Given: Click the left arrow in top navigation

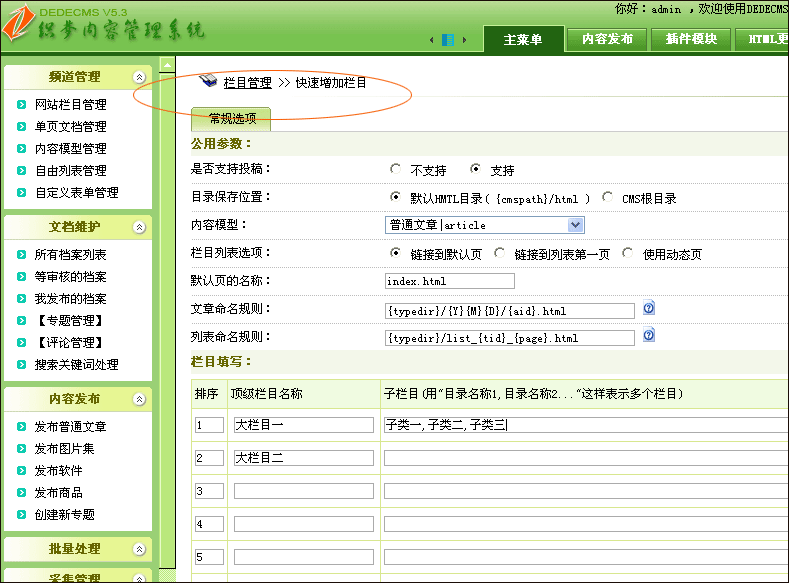Looking at the screenshot, I should [432, 40].
